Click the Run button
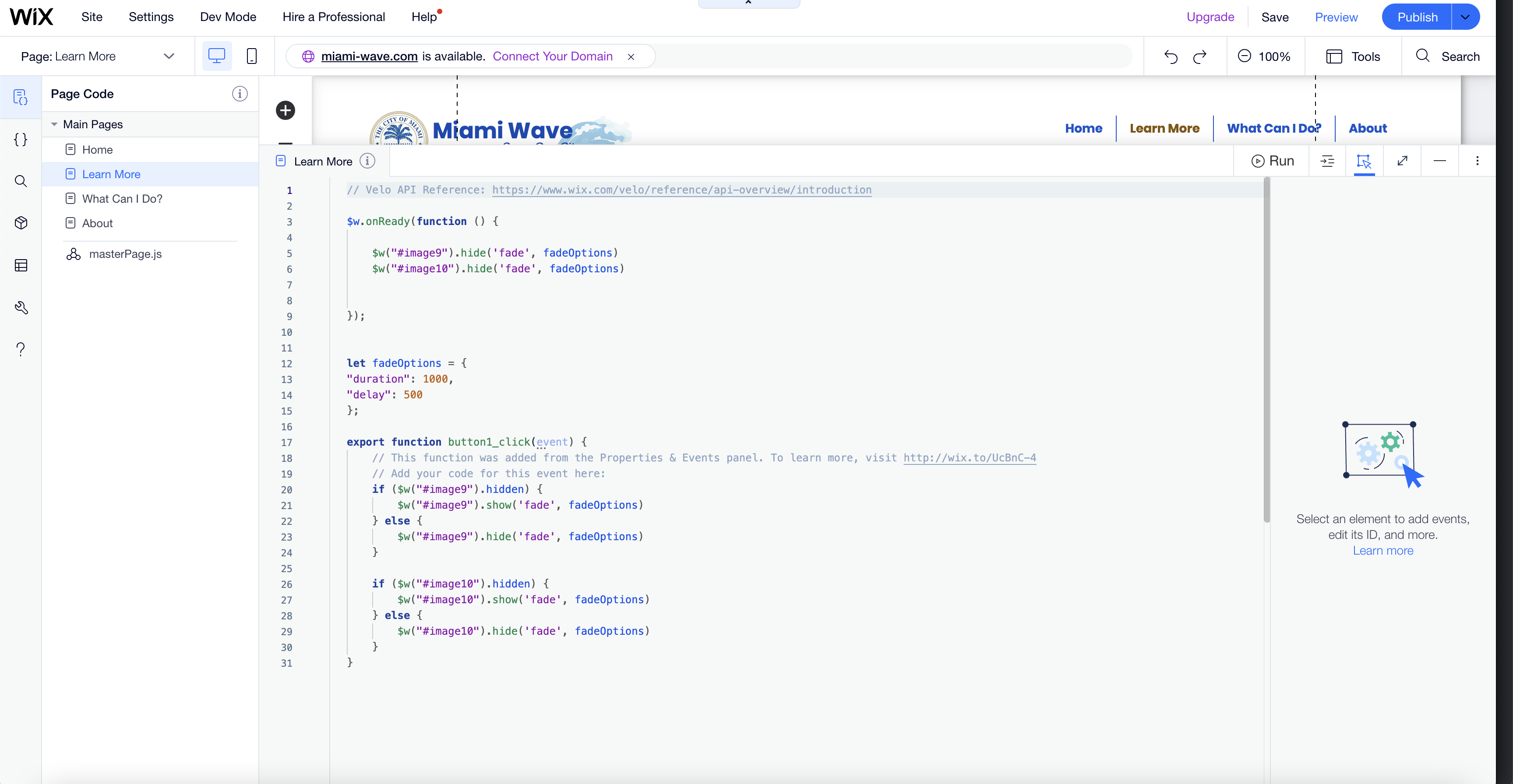The image size is (1513, 784). click(1273, 161)
